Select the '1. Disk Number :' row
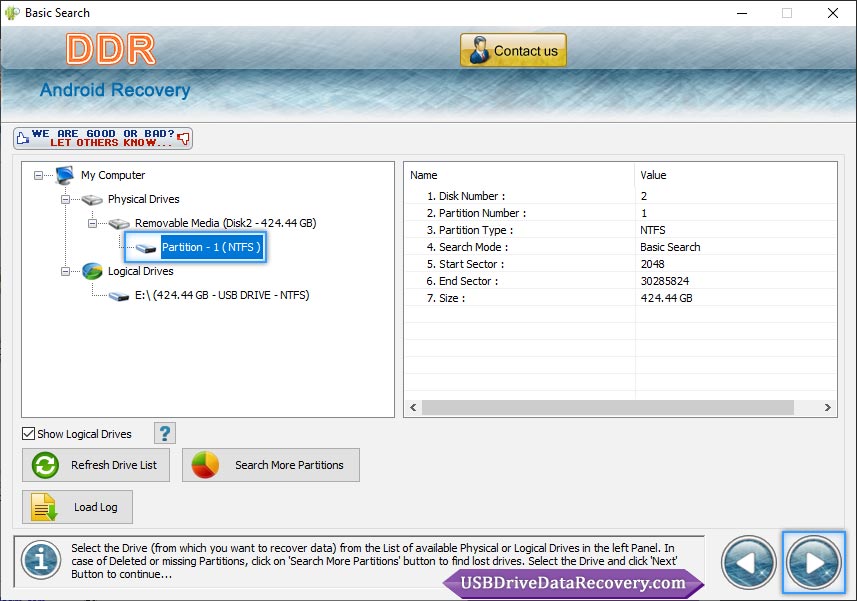857x601 pixels. 621,196
